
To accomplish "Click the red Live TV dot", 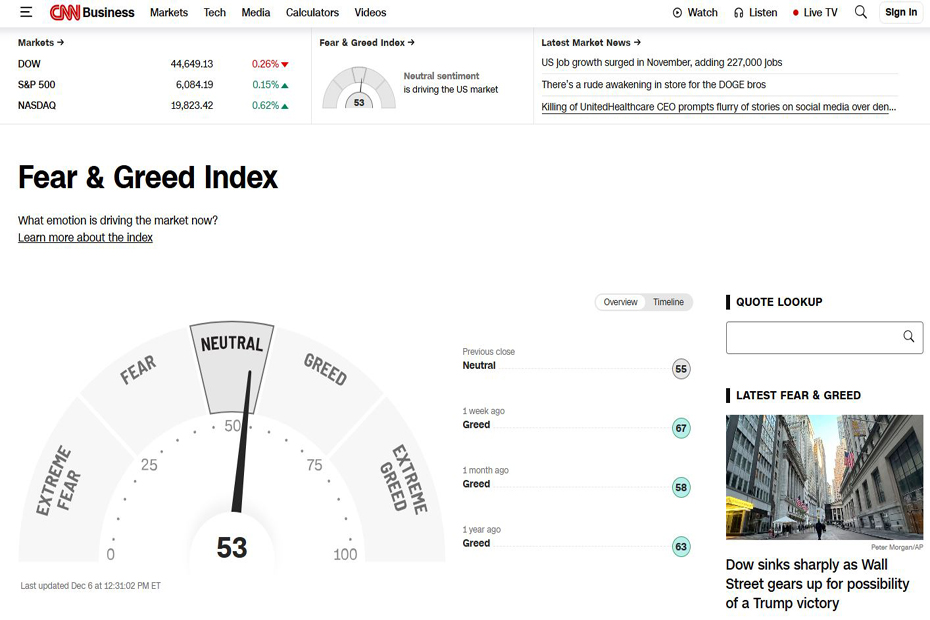I will point(795,12).
